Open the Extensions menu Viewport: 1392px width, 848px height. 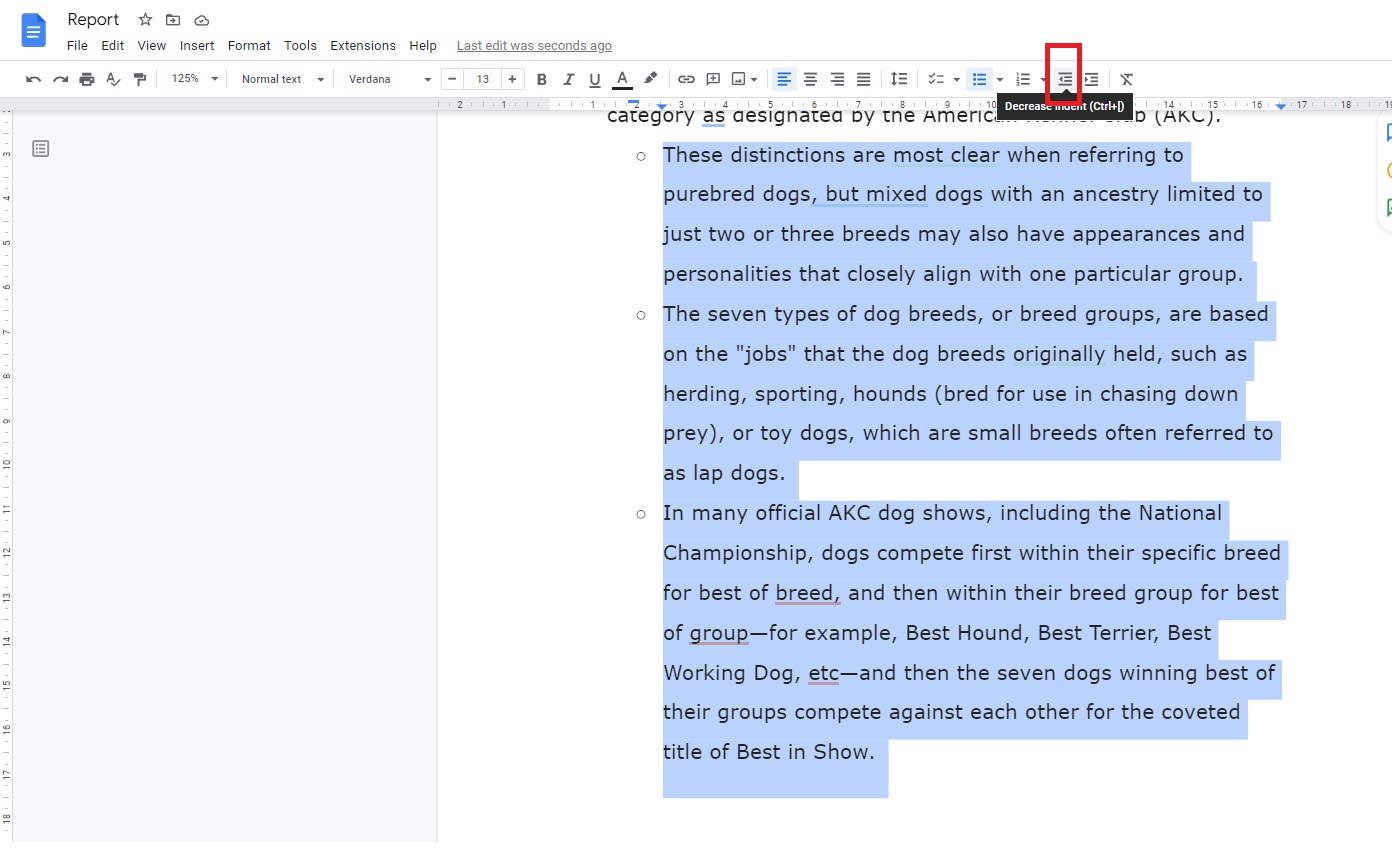click(363, 46)
